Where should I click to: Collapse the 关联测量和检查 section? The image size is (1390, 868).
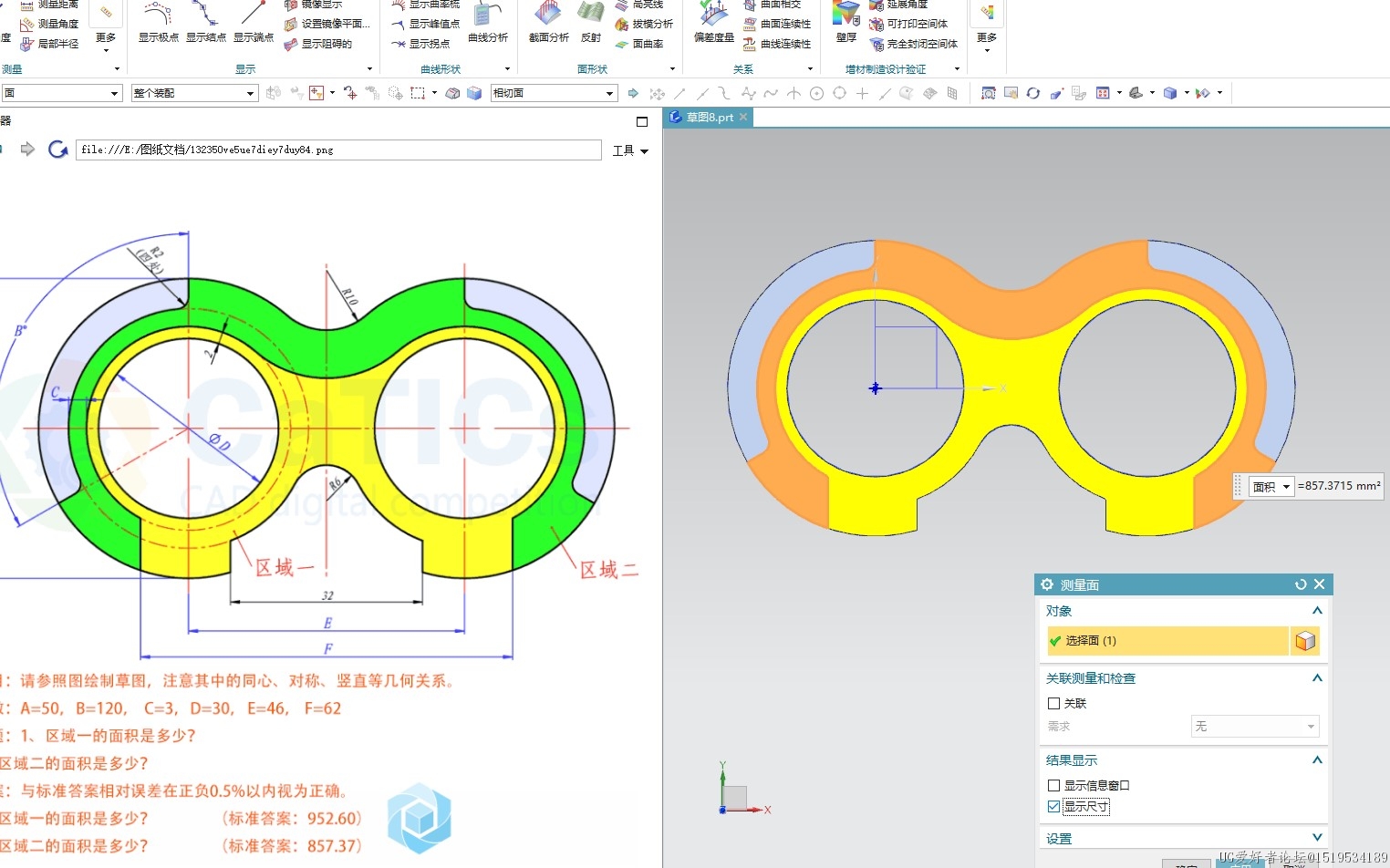(1317, 678)
